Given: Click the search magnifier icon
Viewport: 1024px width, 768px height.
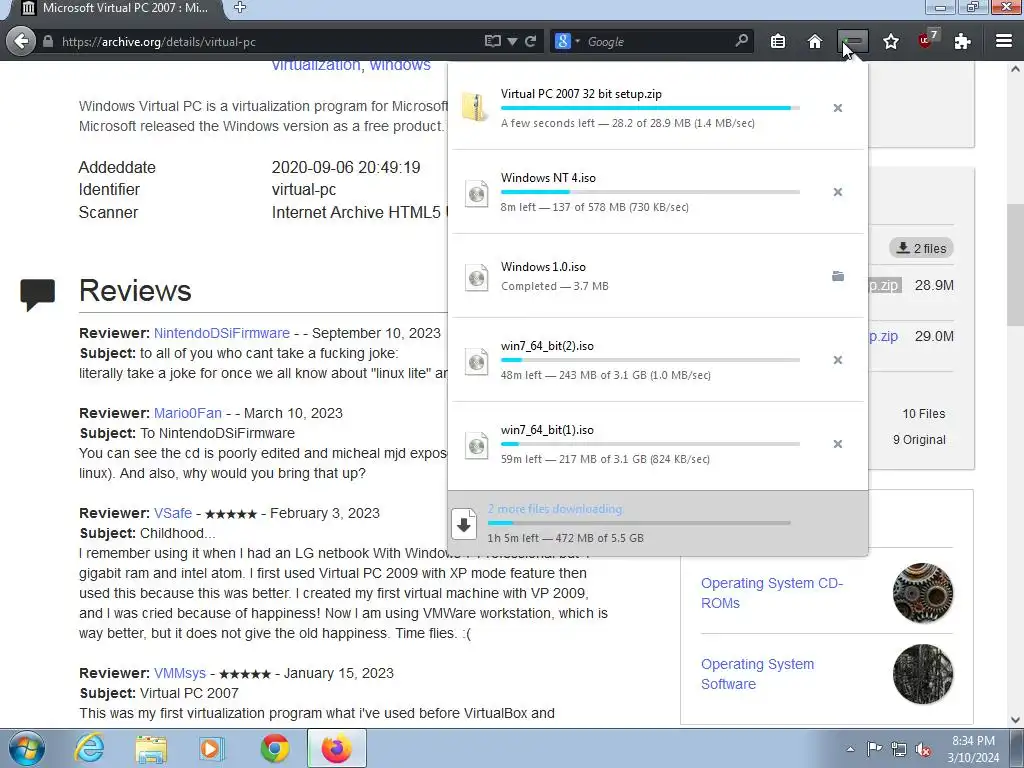Looking at the screenshot, I should pyautogui.click(x=741, y=40).
